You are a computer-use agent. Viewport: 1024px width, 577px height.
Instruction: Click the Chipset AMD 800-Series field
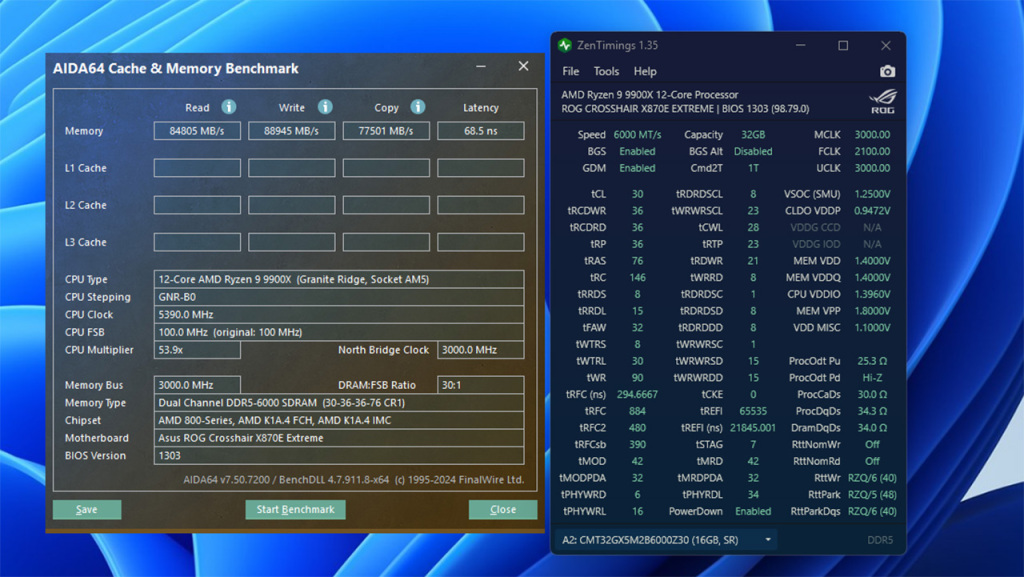coord(338,420)
